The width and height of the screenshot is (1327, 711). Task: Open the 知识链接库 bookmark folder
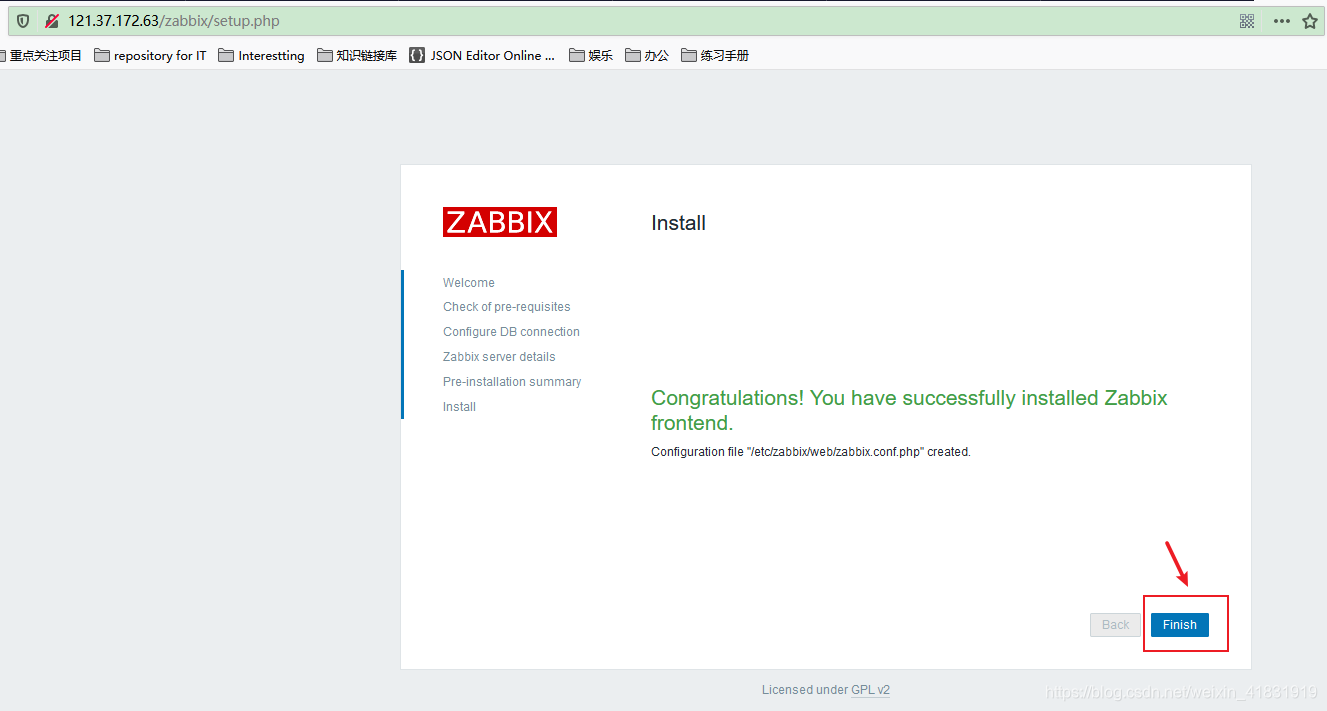pyautogui.click(x=357, y=56)
